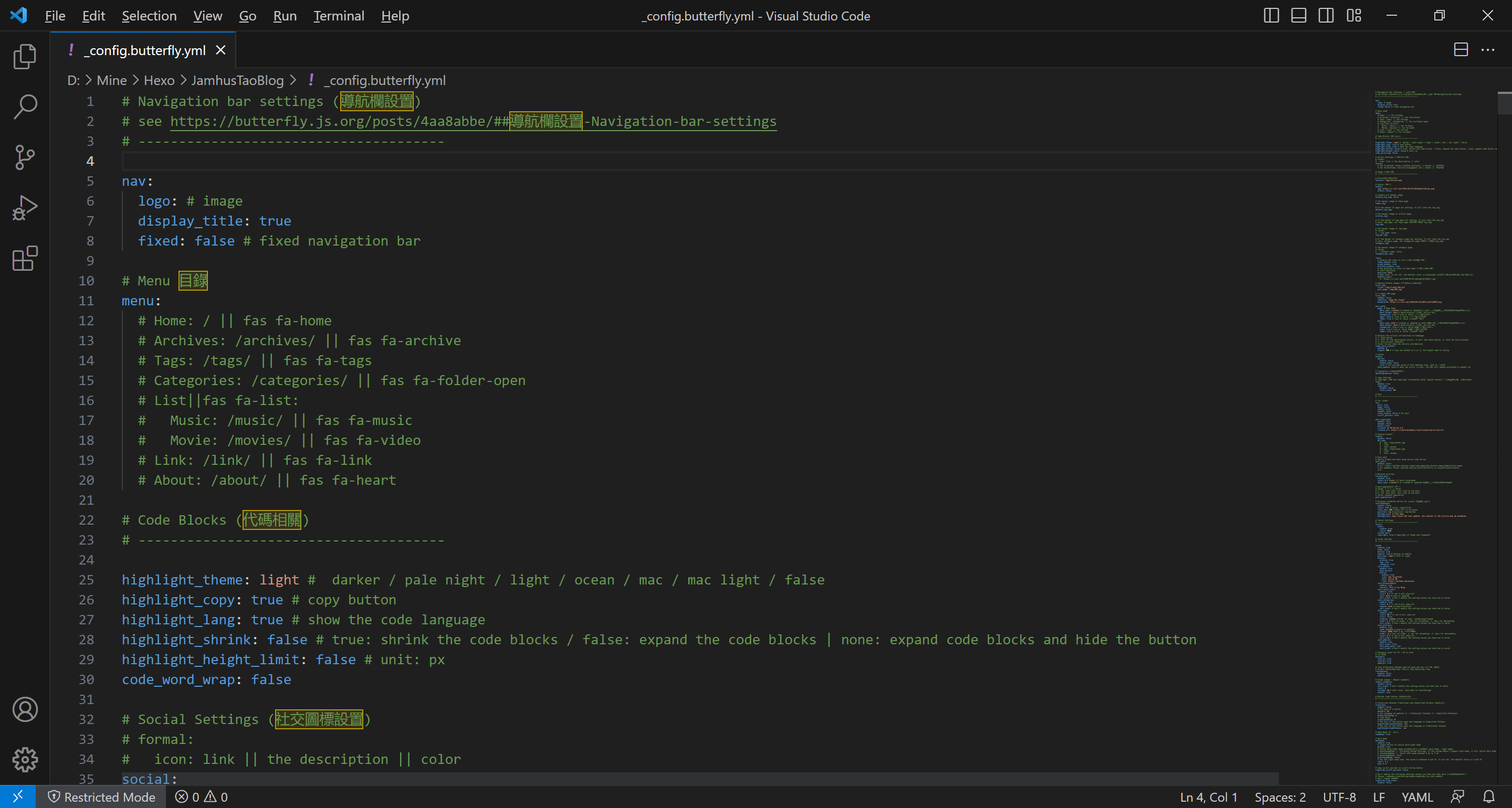The image size is (1512, 808).
Task: Split the editor with split icon
Action: [1461, 50]
